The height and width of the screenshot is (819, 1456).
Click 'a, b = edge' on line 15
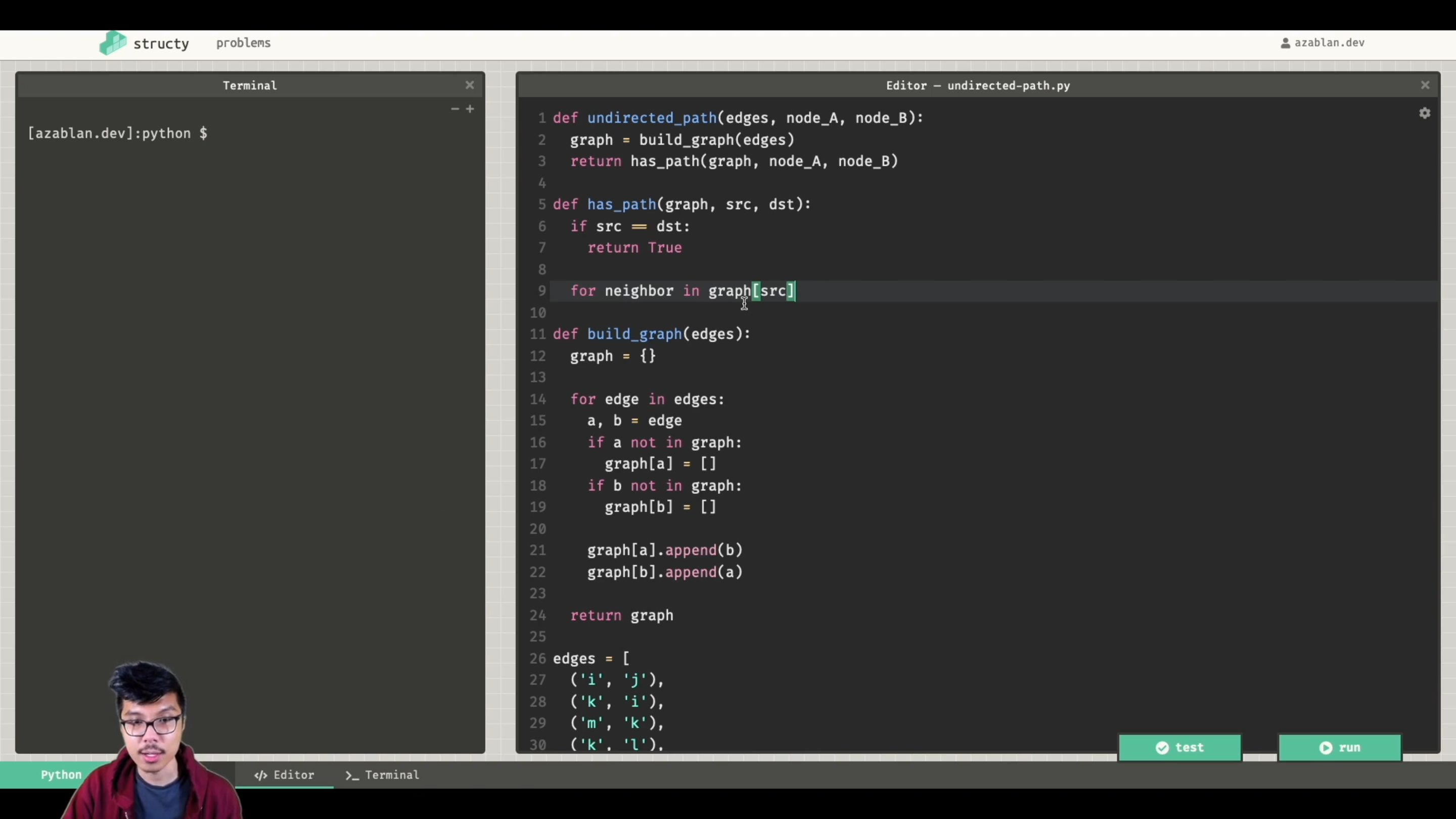[x=635, y=421]
